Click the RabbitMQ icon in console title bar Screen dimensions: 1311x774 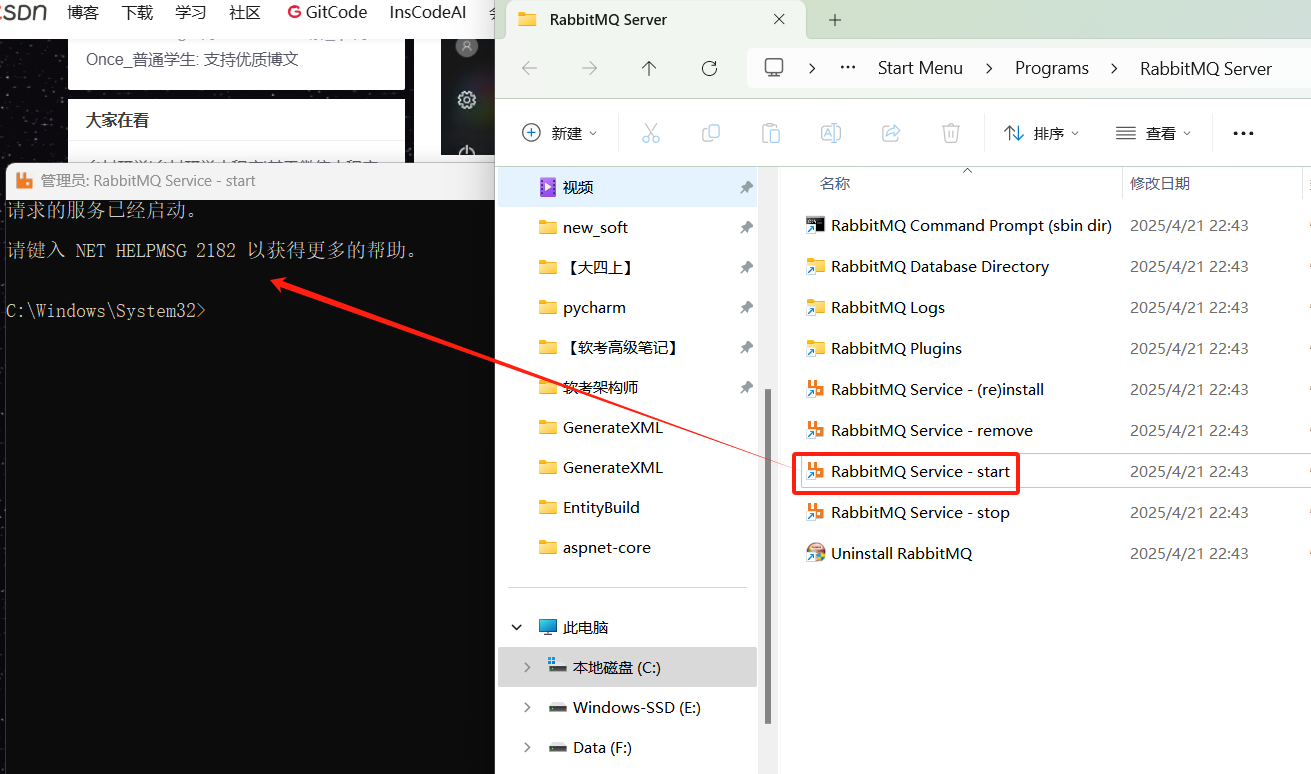pos(24,181)
